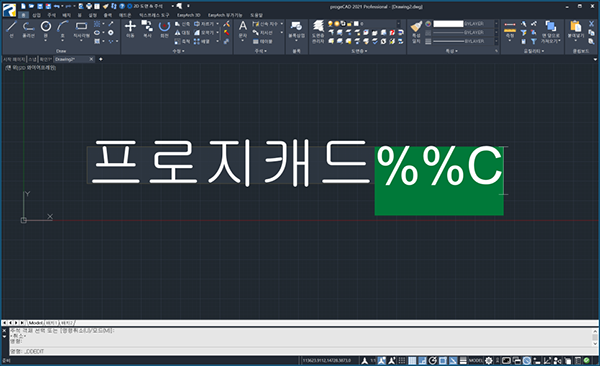This screenshot has height=366, width=600.
Task: Activate the Rotate tool
Action: coord(165,26)
